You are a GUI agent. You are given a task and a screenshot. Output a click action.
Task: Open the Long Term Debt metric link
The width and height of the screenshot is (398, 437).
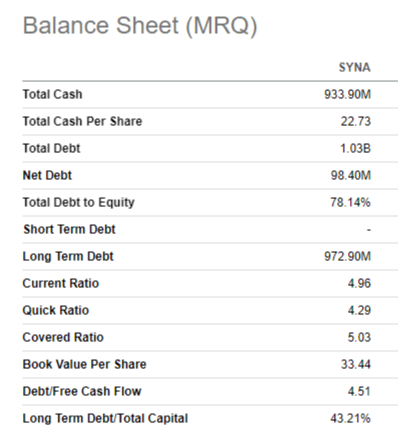click(x=68, y=256)
